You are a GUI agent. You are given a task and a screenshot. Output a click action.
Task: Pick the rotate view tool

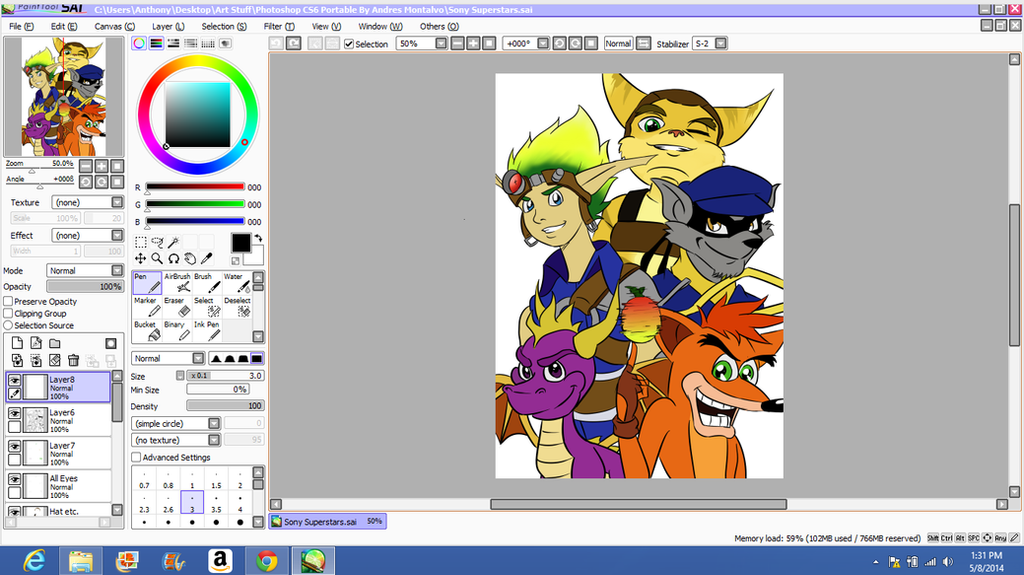pos(173,259)
